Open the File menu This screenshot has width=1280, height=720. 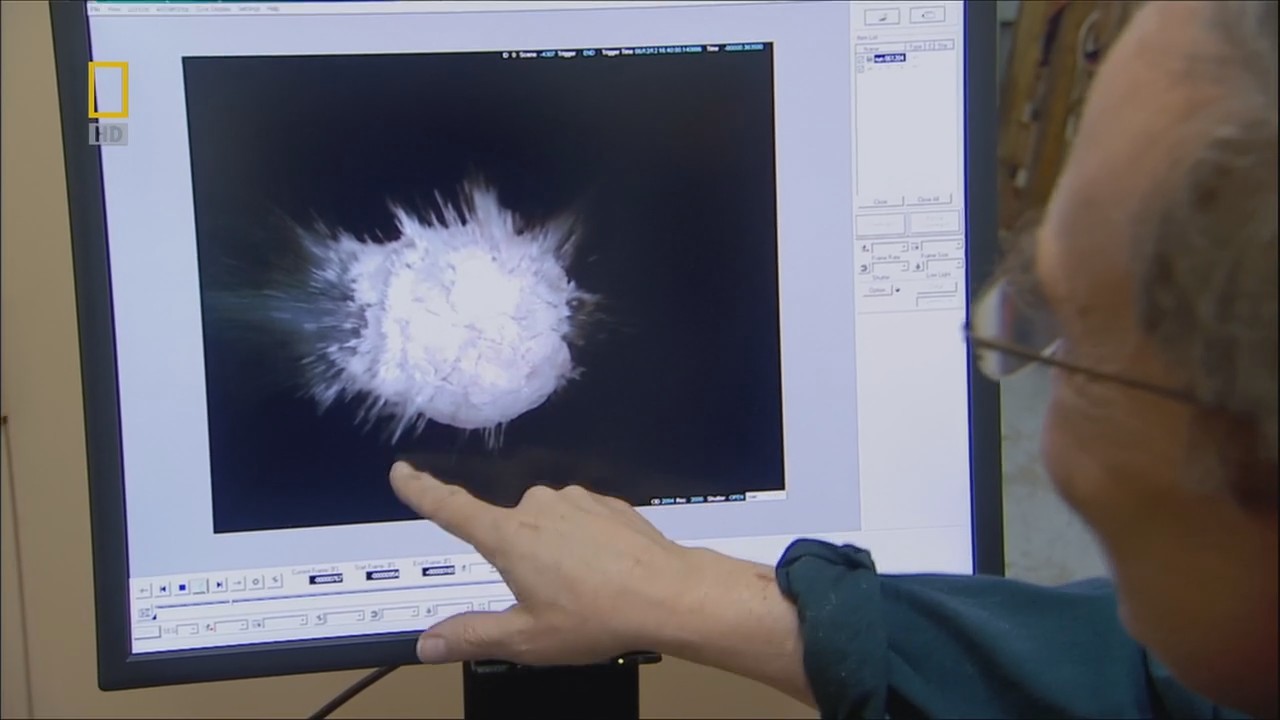click(95, 9)
